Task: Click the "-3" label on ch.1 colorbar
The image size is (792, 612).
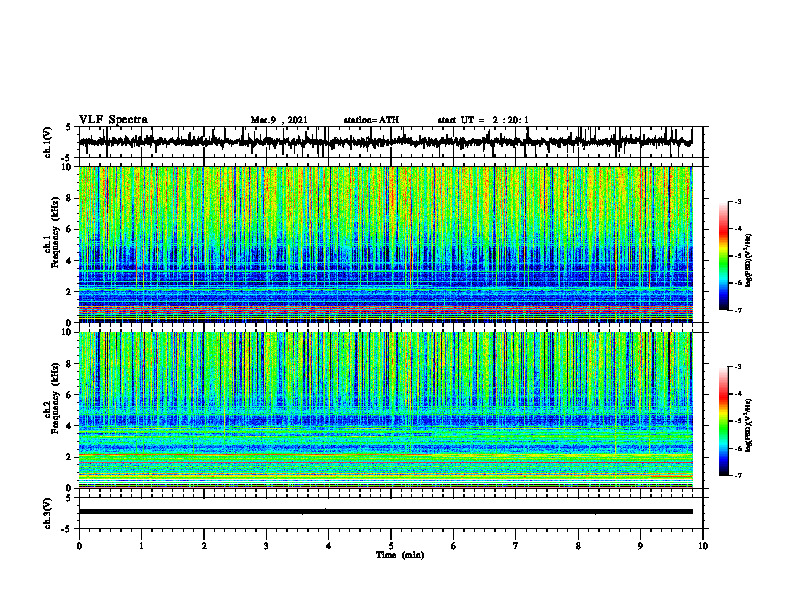Action: (737, 201)
